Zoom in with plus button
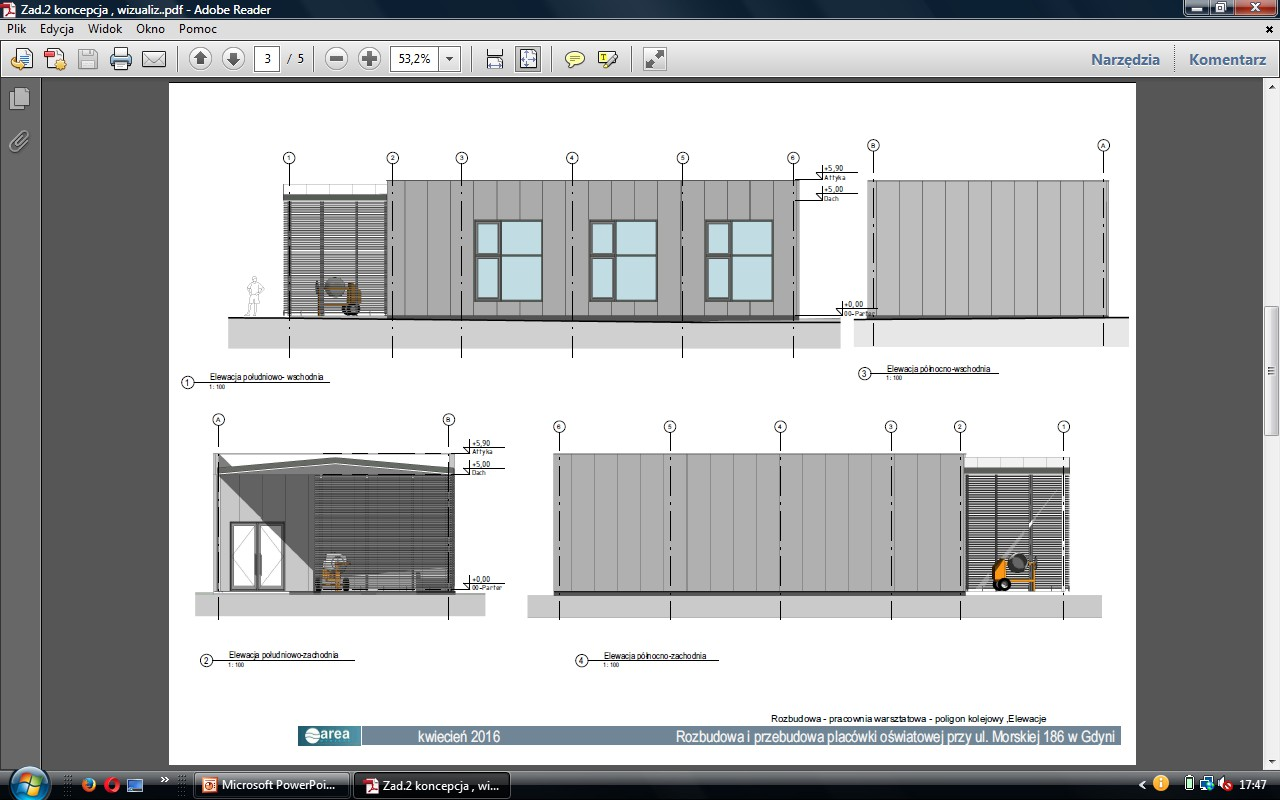Viewport: 1280px width, 800px height. [x=369, y=59]
